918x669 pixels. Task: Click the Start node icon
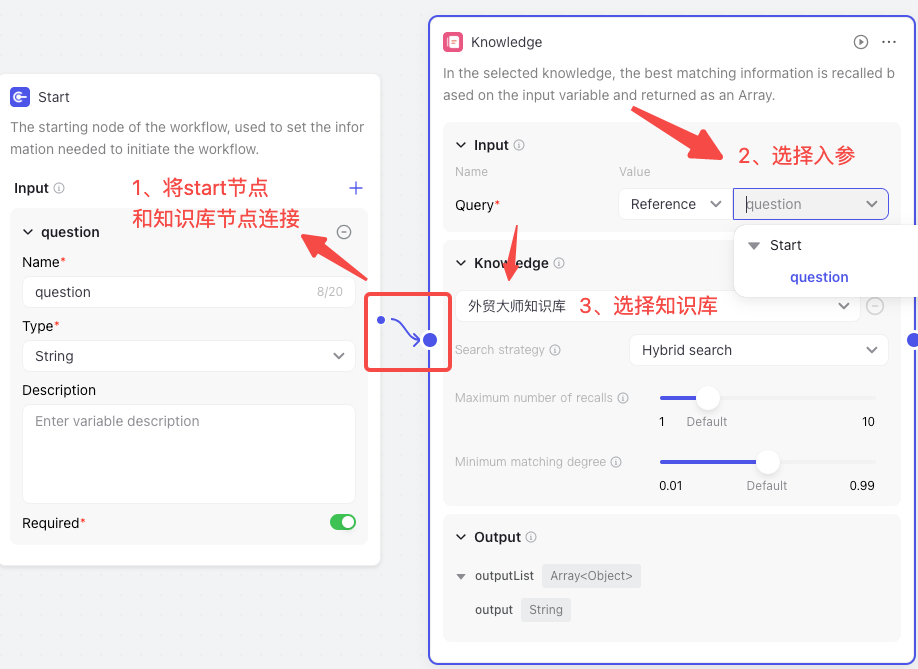pyautogui.click(x=20, y=97)
